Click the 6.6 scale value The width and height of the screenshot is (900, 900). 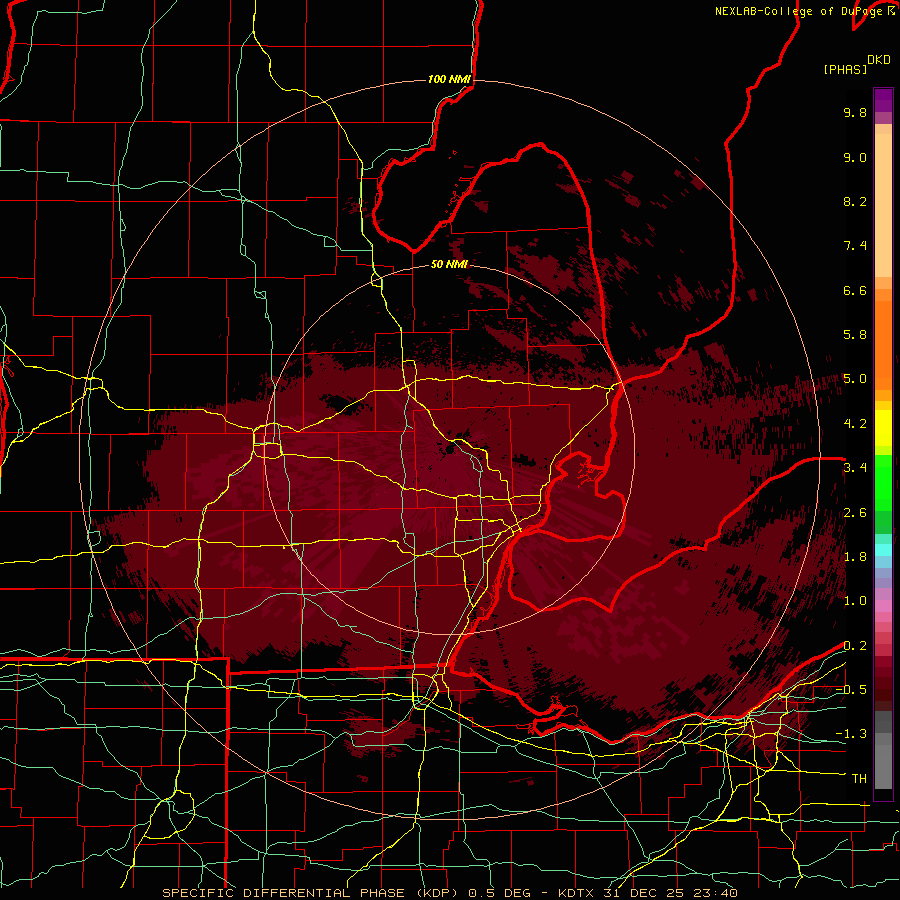pos(855,290)
